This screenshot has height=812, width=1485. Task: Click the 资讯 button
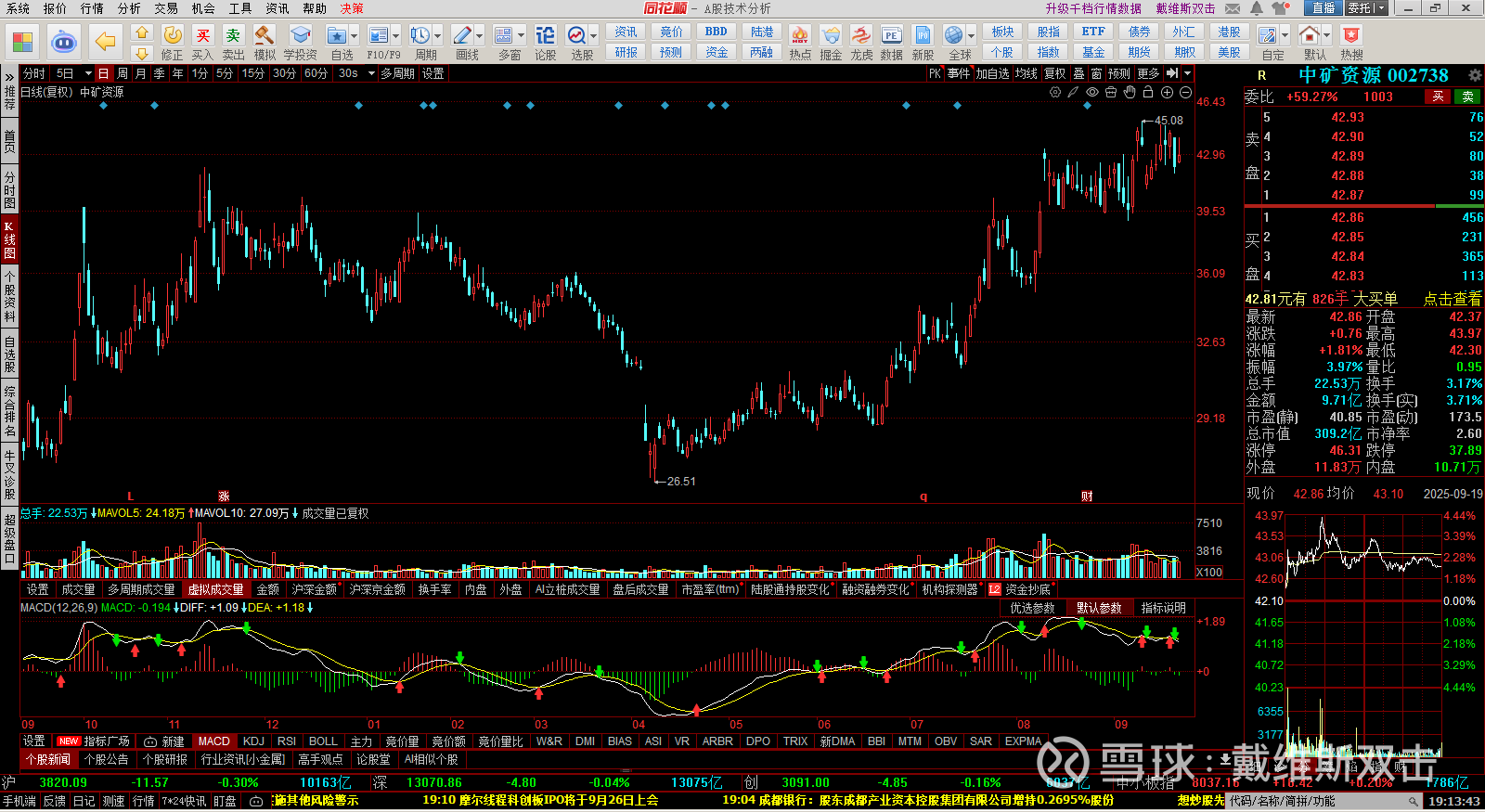pos(626,32)
